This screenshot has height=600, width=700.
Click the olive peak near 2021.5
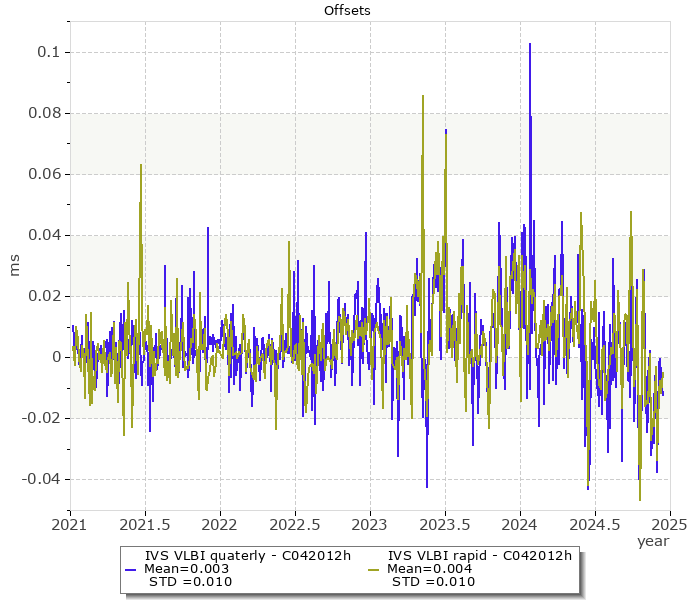(x=141, y=167)
